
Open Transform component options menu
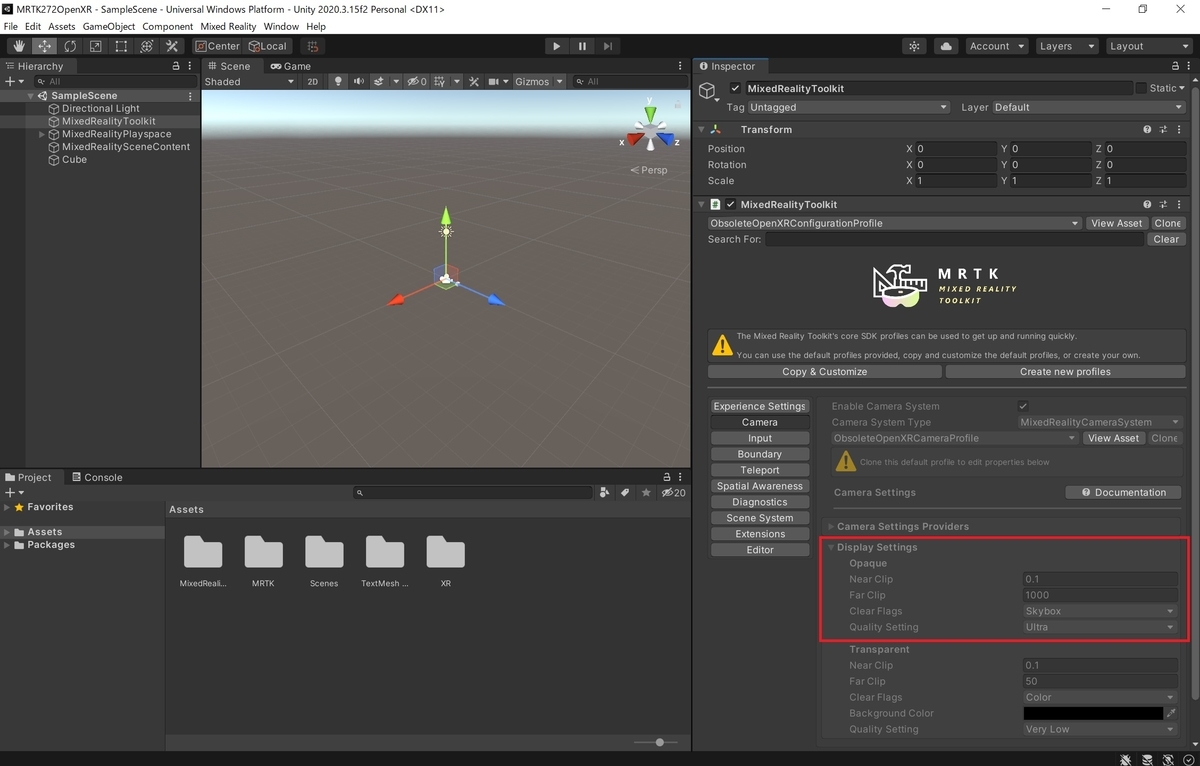[x=1179, y=129]
